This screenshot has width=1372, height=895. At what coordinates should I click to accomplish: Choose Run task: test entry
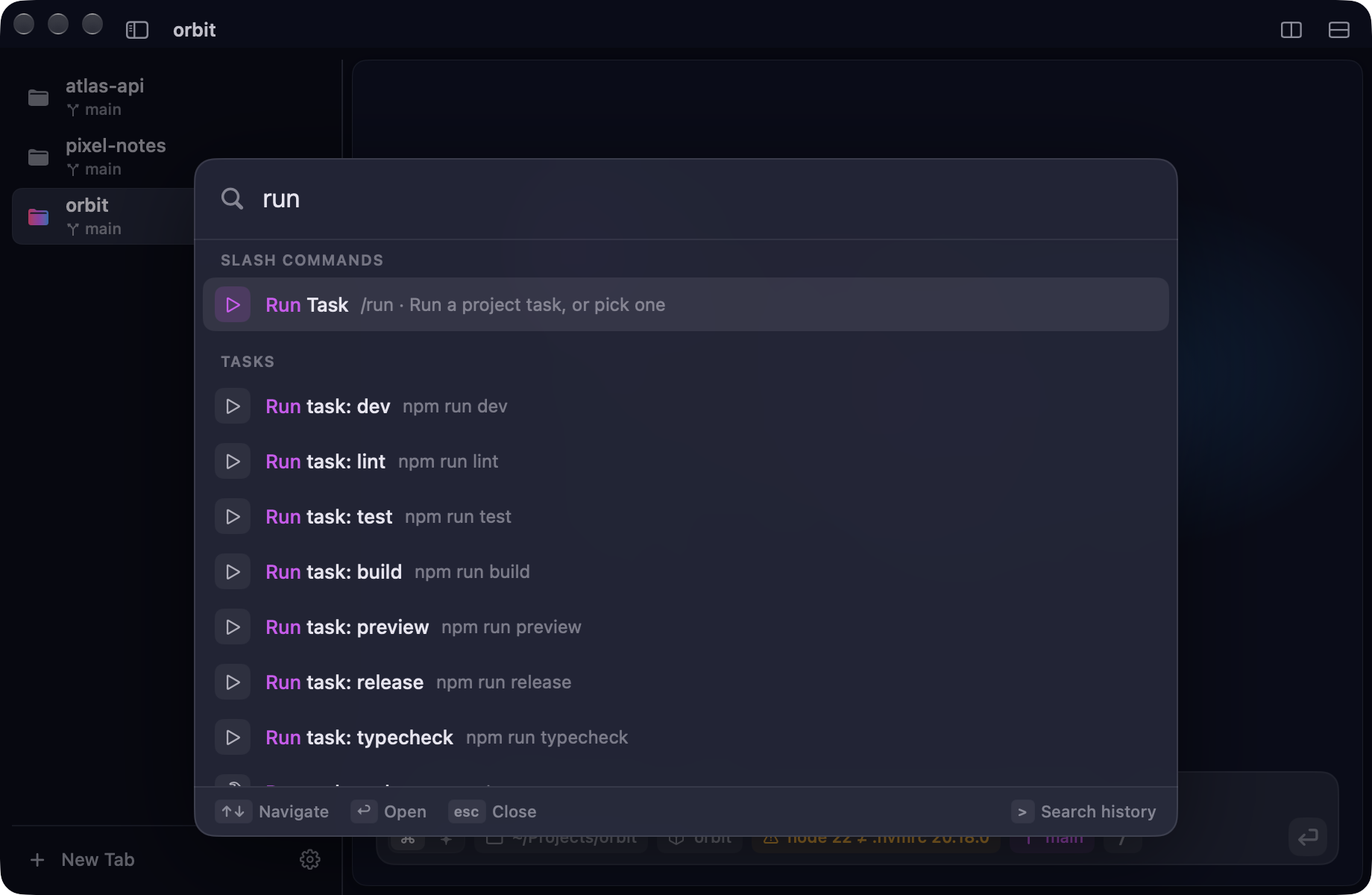[x=685, y=517]
